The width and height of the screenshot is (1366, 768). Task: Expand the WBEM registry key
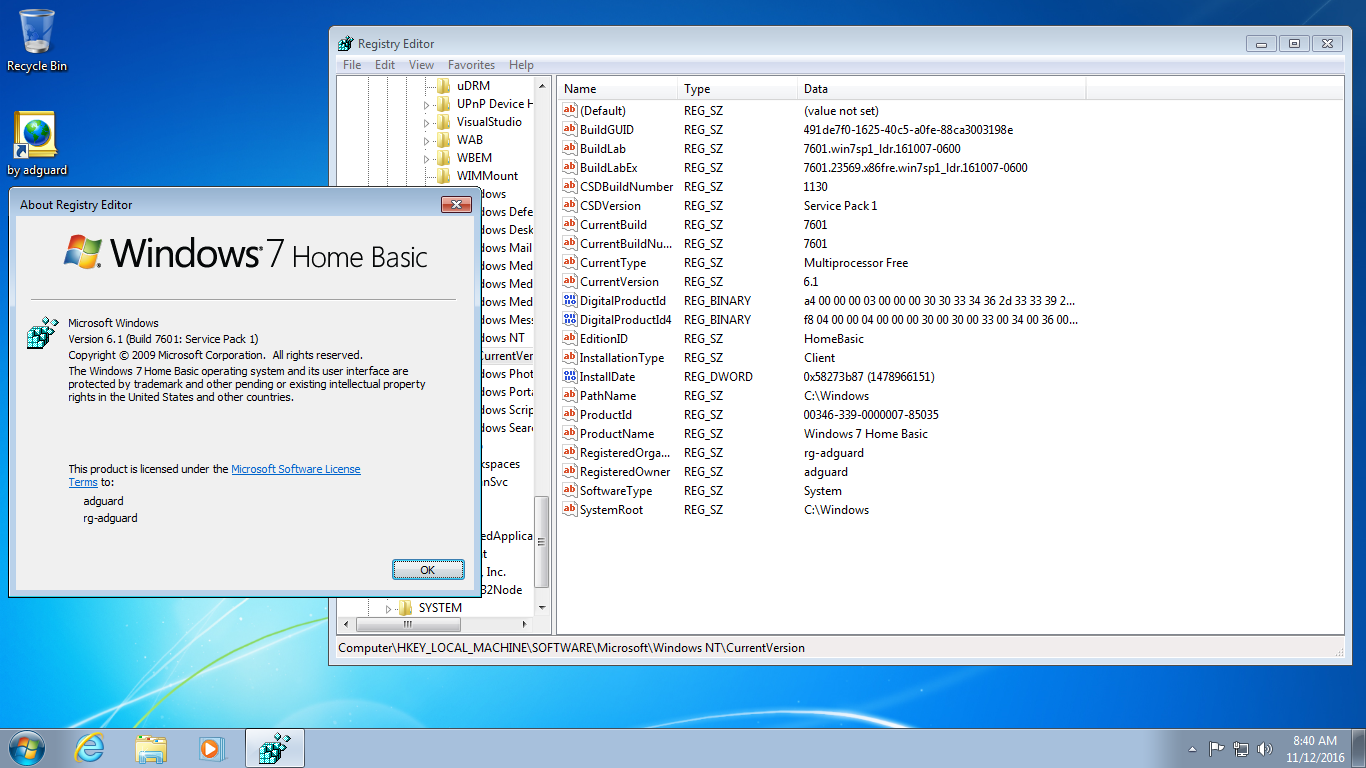click(427, 158)
